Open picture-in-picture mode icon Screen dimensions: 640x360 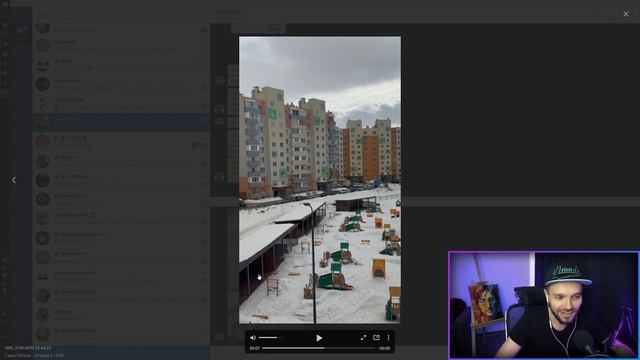pyautogui.click(x=376, y=338)
